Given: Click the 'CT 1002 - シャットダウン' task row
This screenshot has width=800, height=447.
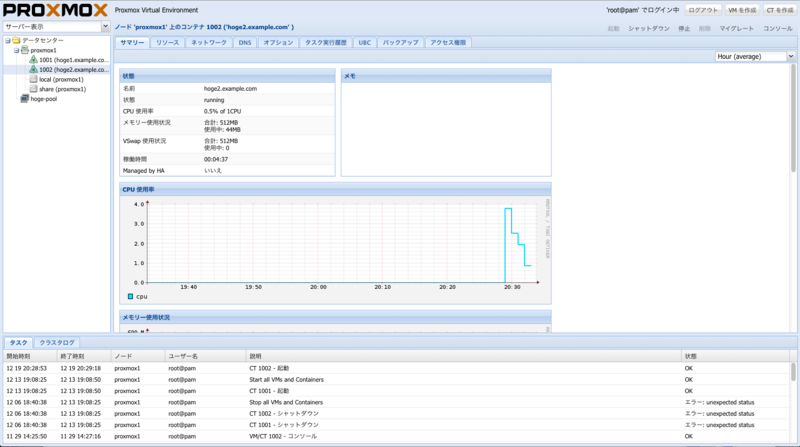Looking at the screenshot, I should (x=396, y=414).
